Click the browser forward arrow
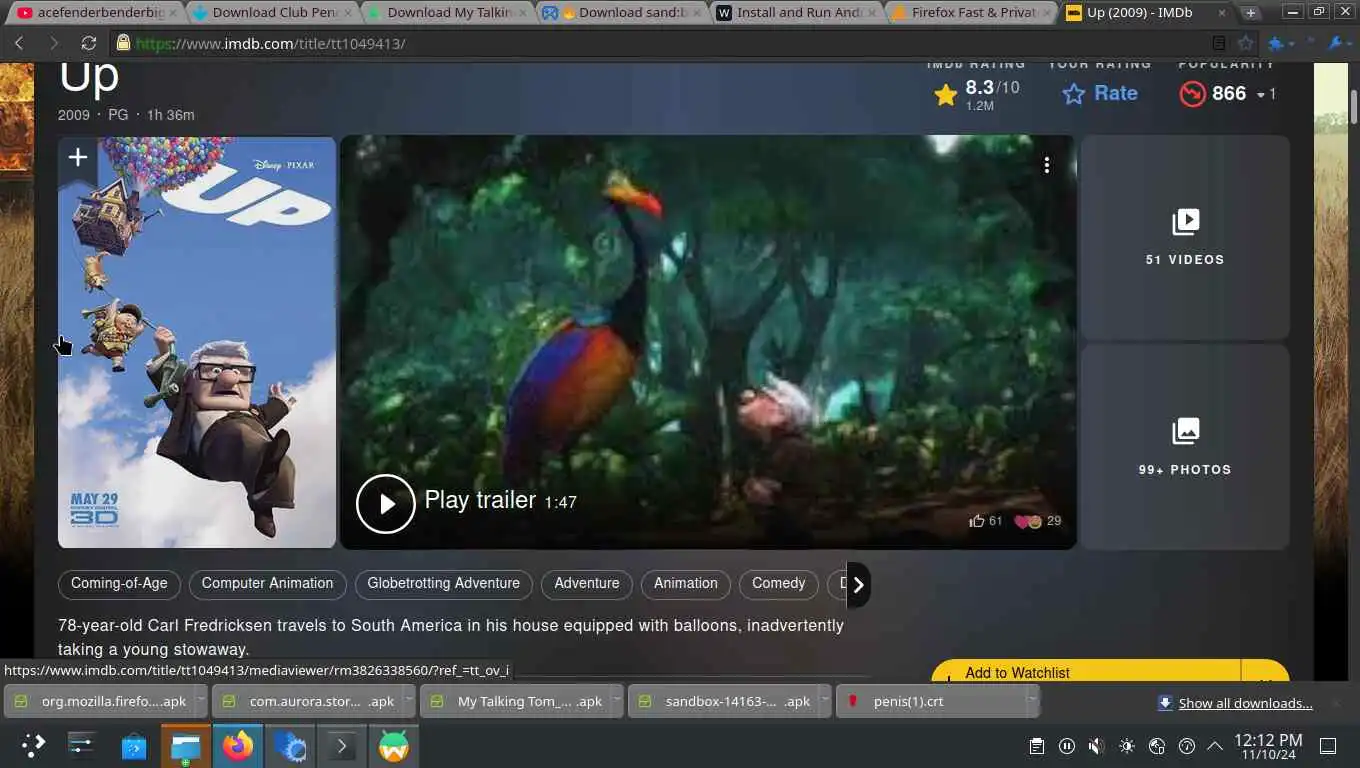The width and height of the screenshot is (1360, 768). (54, 44)
